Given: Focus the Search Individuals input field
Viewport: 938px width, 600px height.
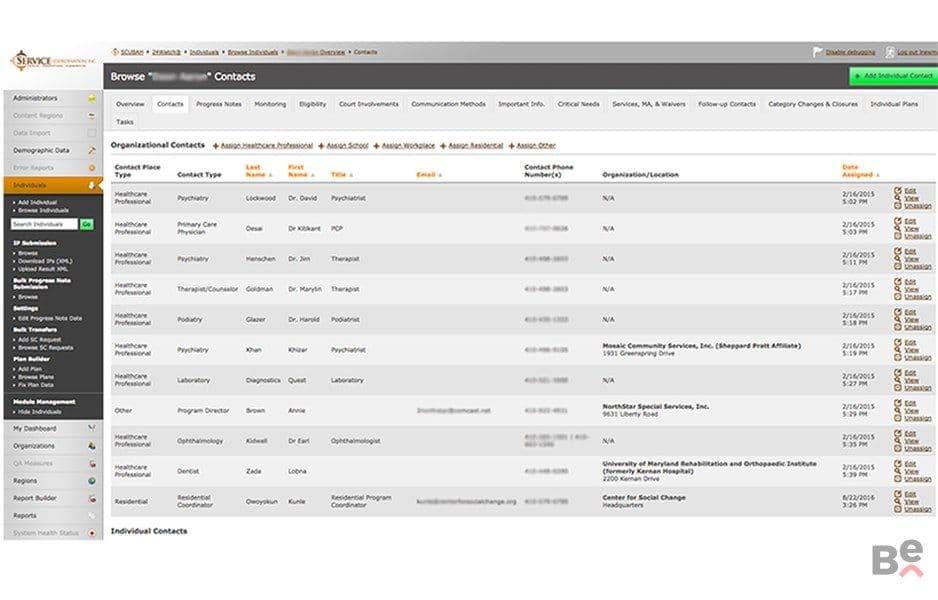Looking at the screenshot, I should pos(44,224).
